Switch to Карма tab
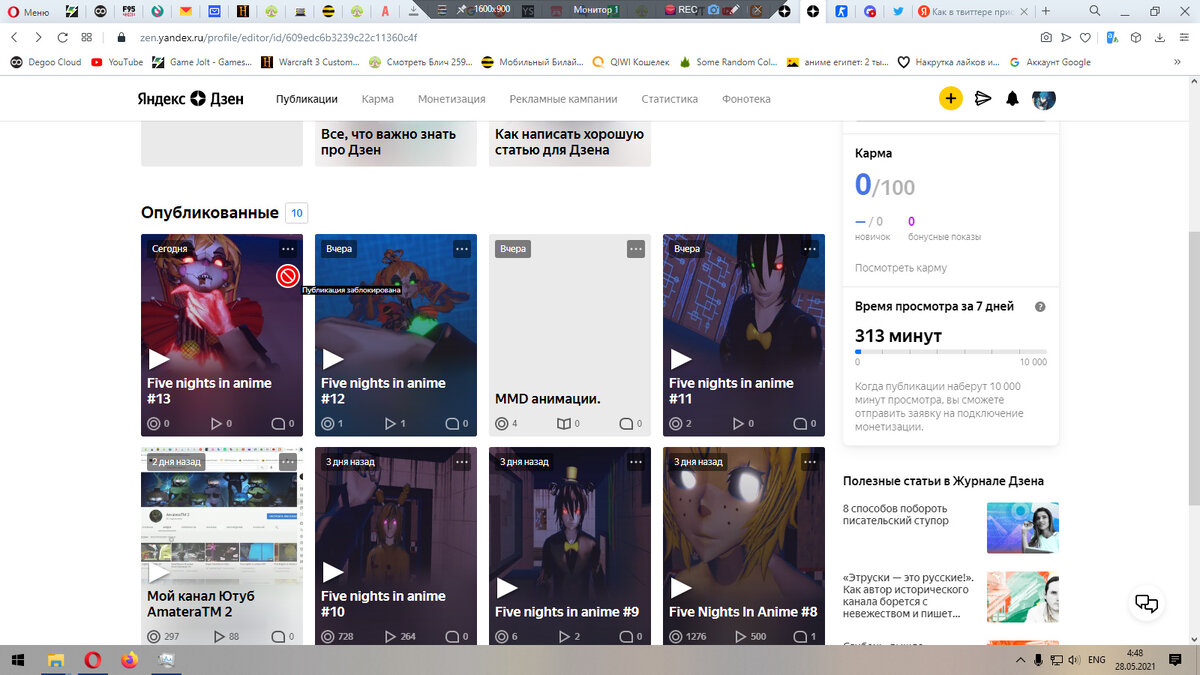 [378, 99]
